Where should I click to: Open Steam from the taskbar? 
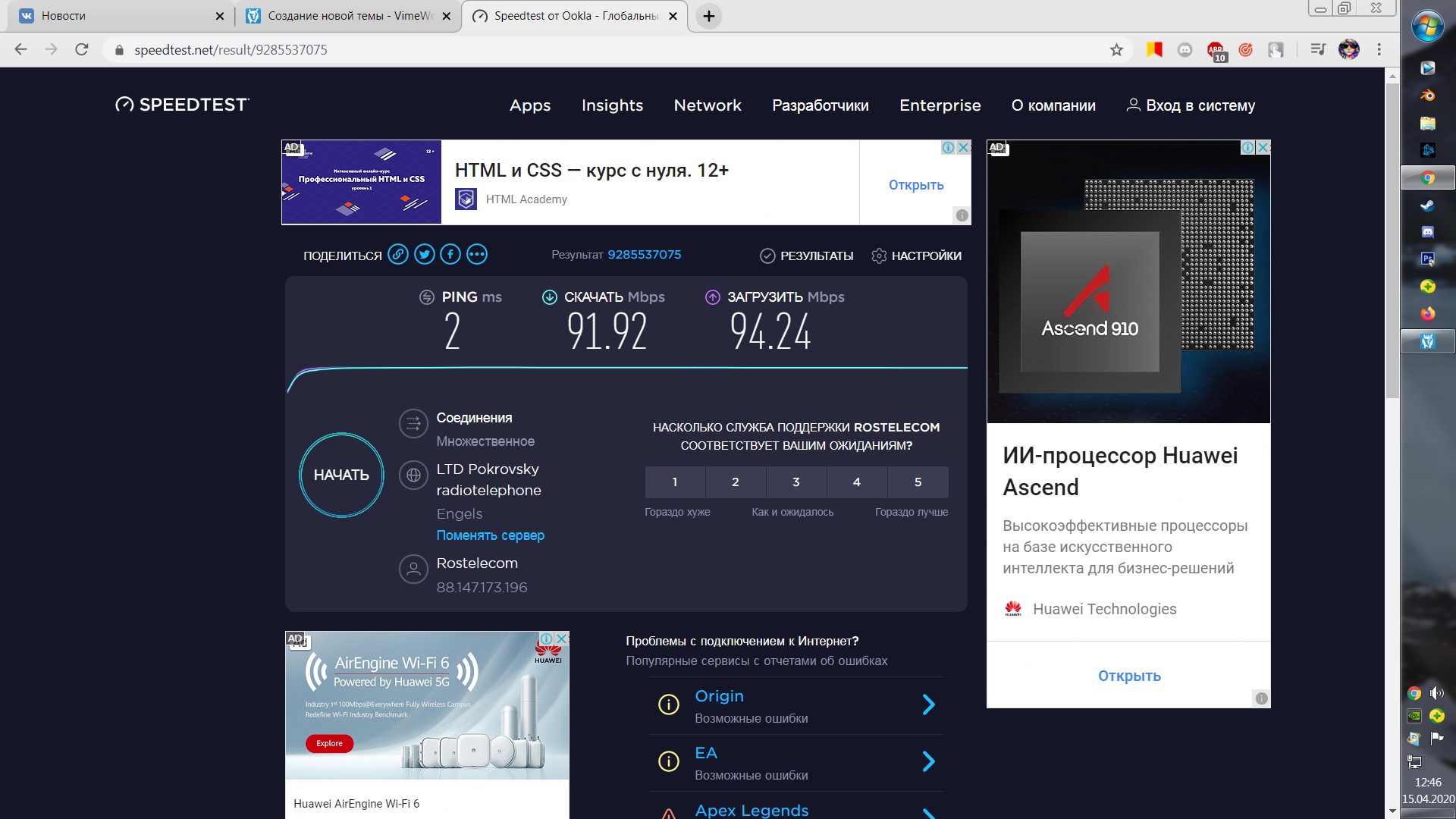(x=1428, y=205)
